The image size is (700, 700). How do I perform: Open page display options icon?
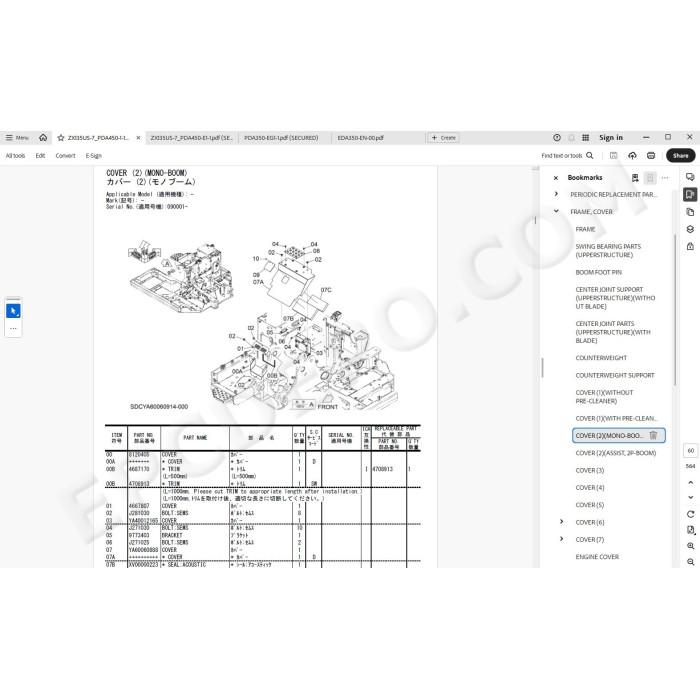(x=690, y=530)
